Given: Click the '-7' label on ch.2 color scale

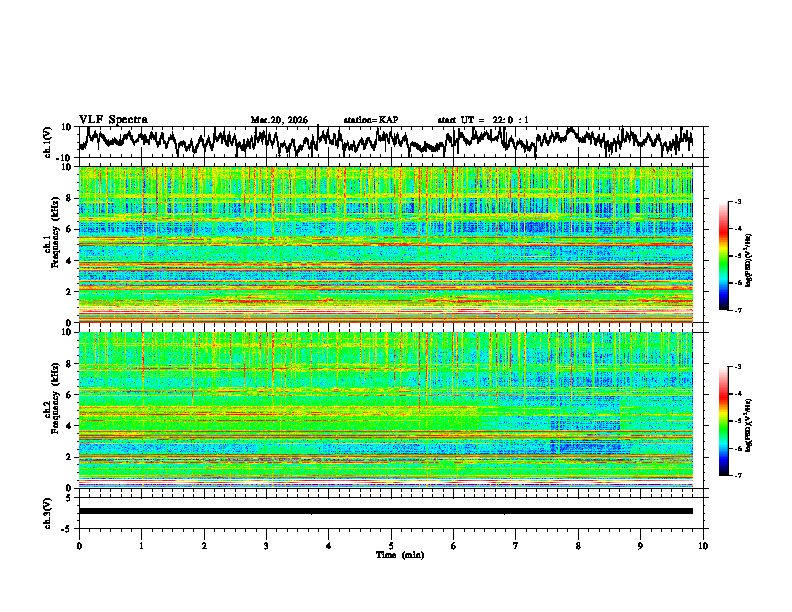Looking at the screenshot, I should tap(737, 476).
